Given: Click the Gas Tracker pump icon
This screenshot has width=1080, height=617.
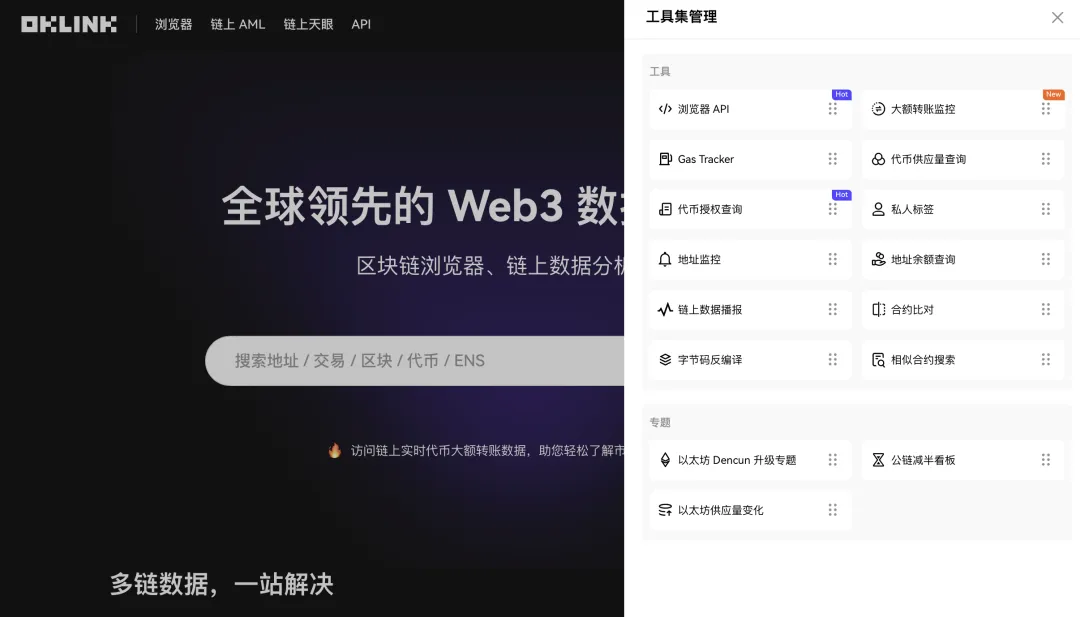Looking at the screenshot, I should pos(665,159).
